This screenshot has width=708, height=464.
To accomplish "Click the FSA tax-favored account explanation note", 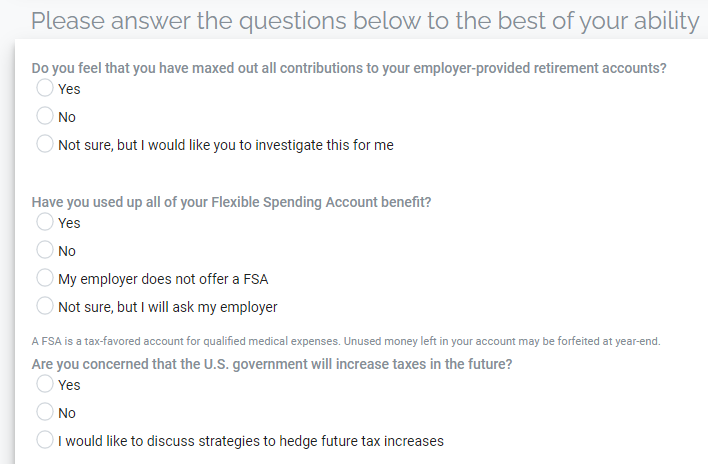I will point(346,341).
